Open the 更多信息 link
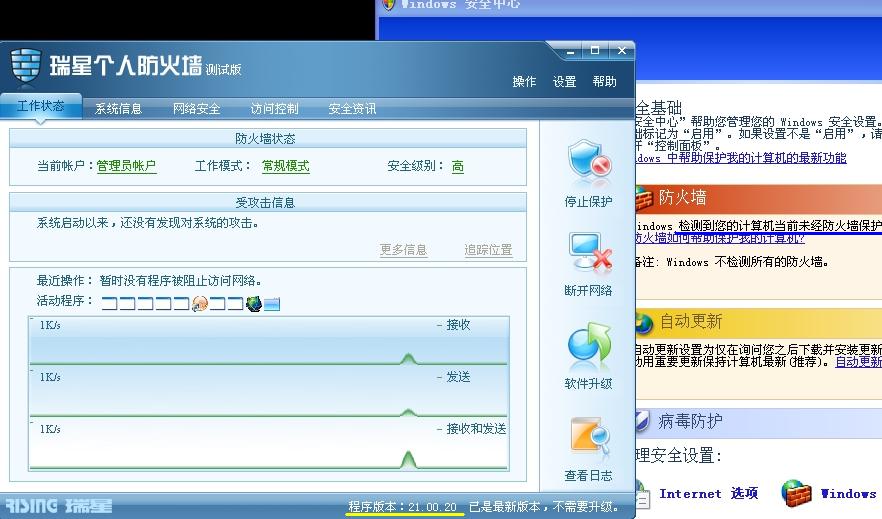Viewport: 882px width, 519px height. (x=403, y=250)
